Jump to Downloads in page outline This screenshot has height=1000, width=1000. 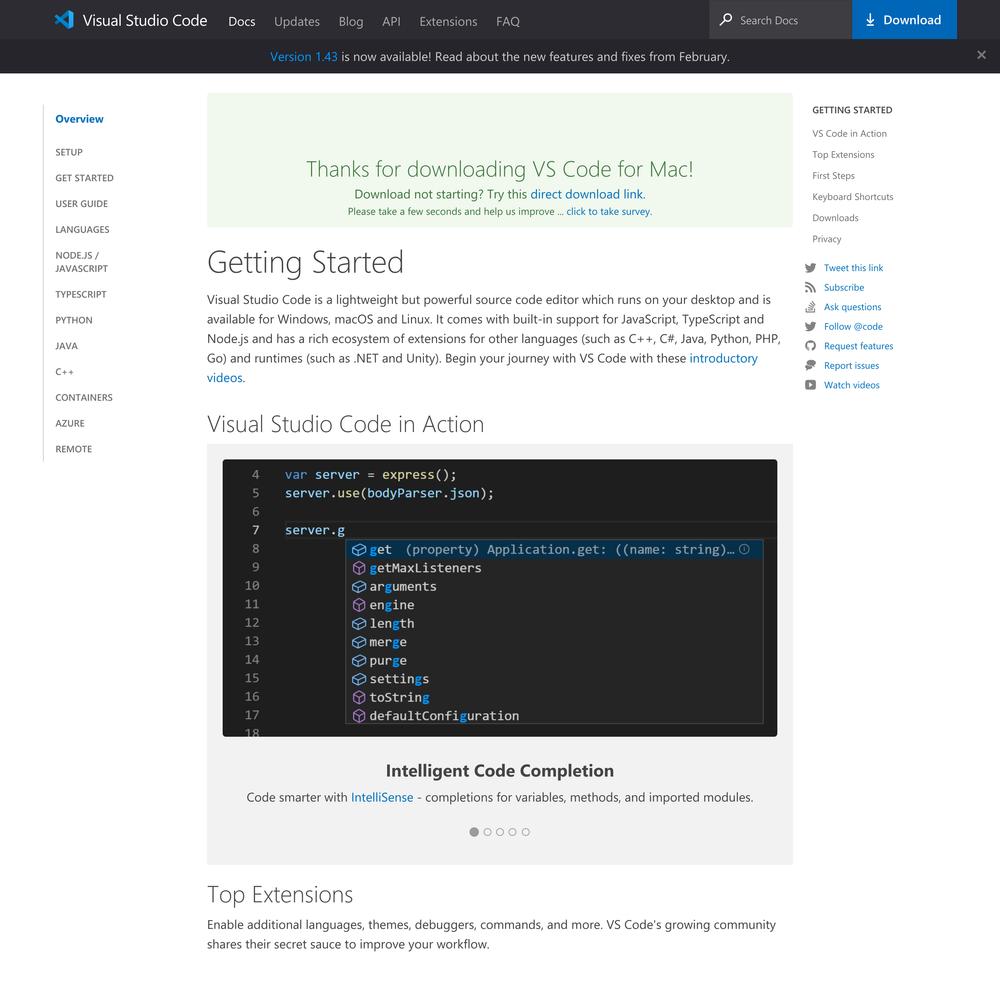(x=835, y=218)
